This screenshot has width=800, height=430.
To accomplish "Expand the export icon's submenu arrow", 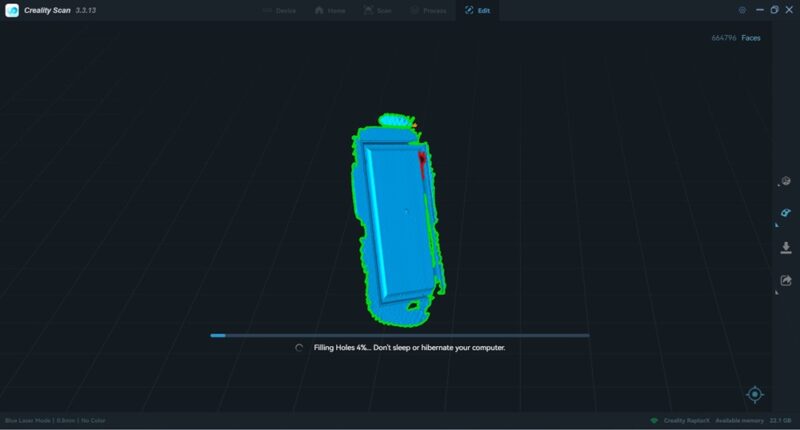I will click(777, 292).
